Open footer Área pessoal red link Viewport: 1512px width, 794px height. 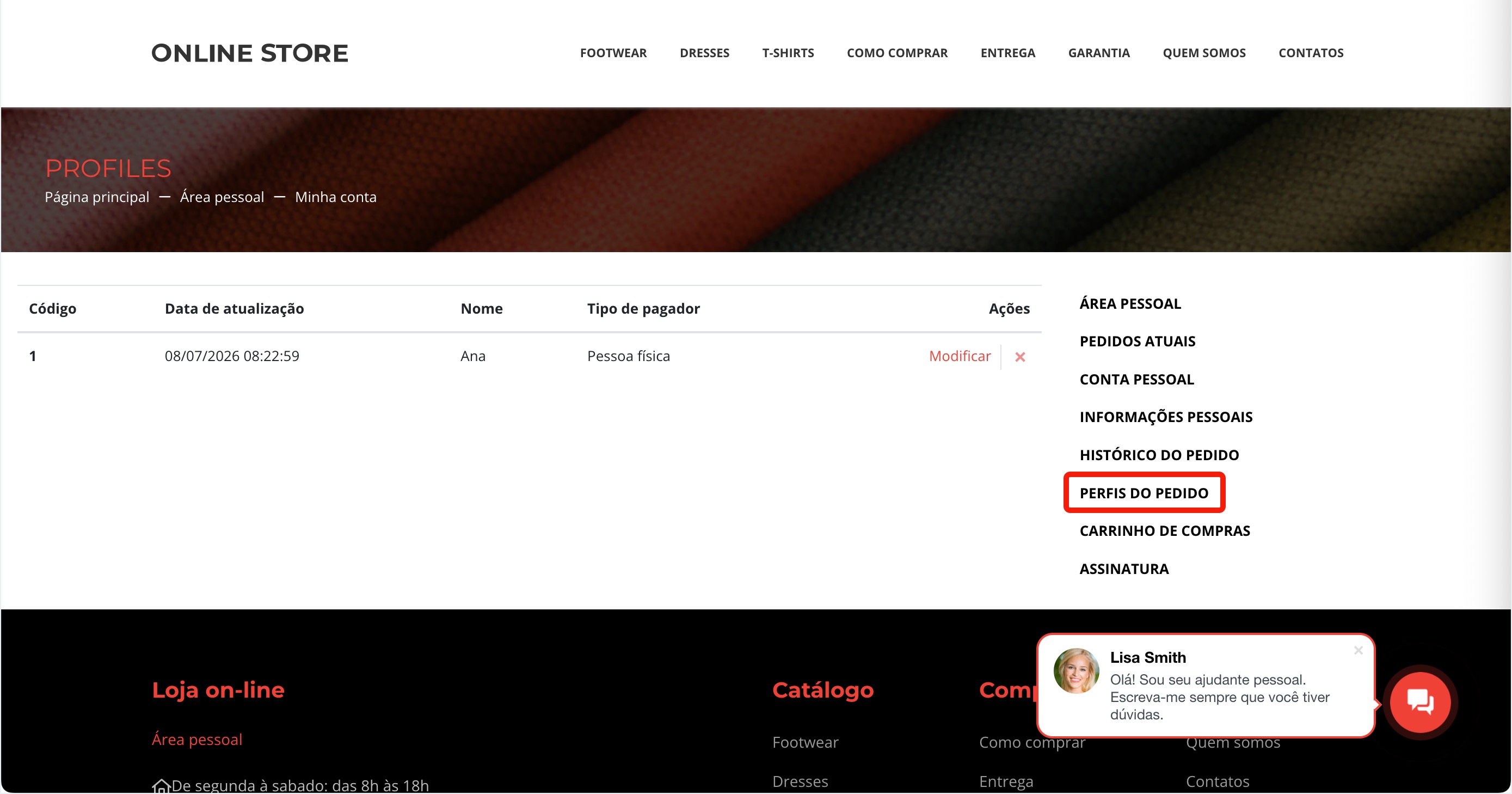click(196, 740)
